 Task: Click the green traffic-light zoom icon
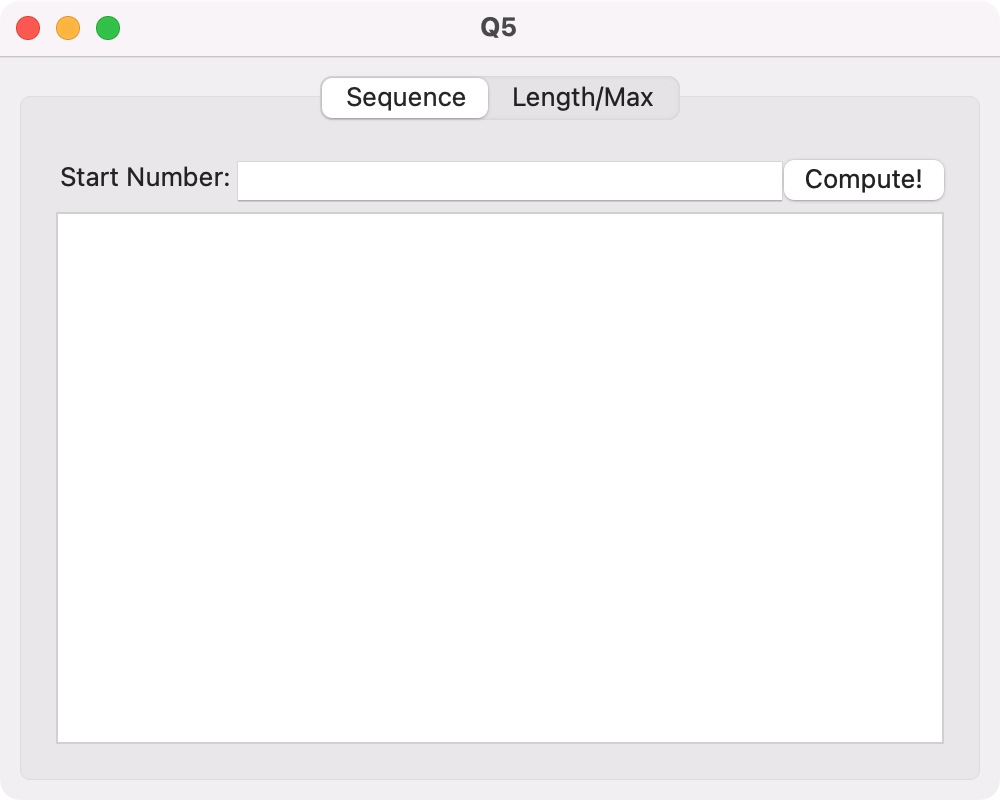[x=108, y=28]
